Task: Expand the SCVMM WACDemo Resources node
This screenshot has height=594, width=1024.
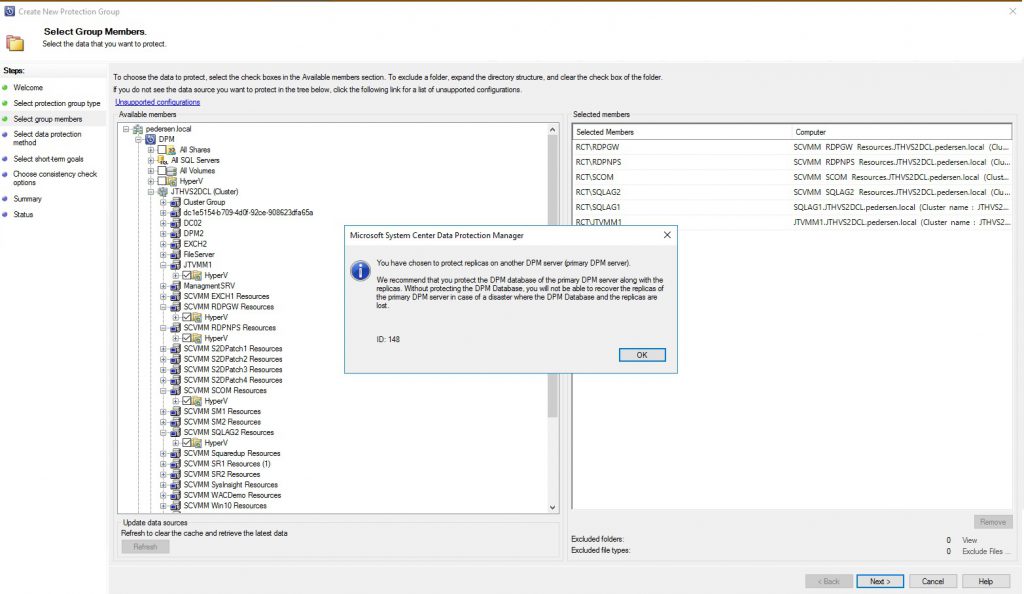Action: [x=163, y=495]
